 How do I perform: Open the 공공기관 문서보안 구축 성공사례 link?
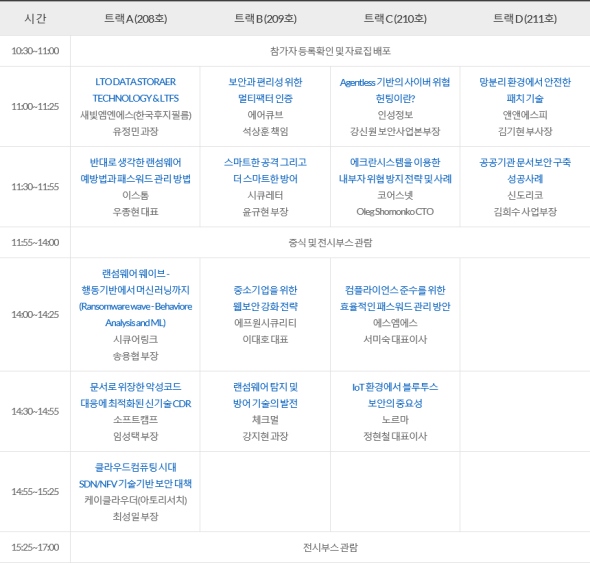pyautogui.click(x=525, y=170)
